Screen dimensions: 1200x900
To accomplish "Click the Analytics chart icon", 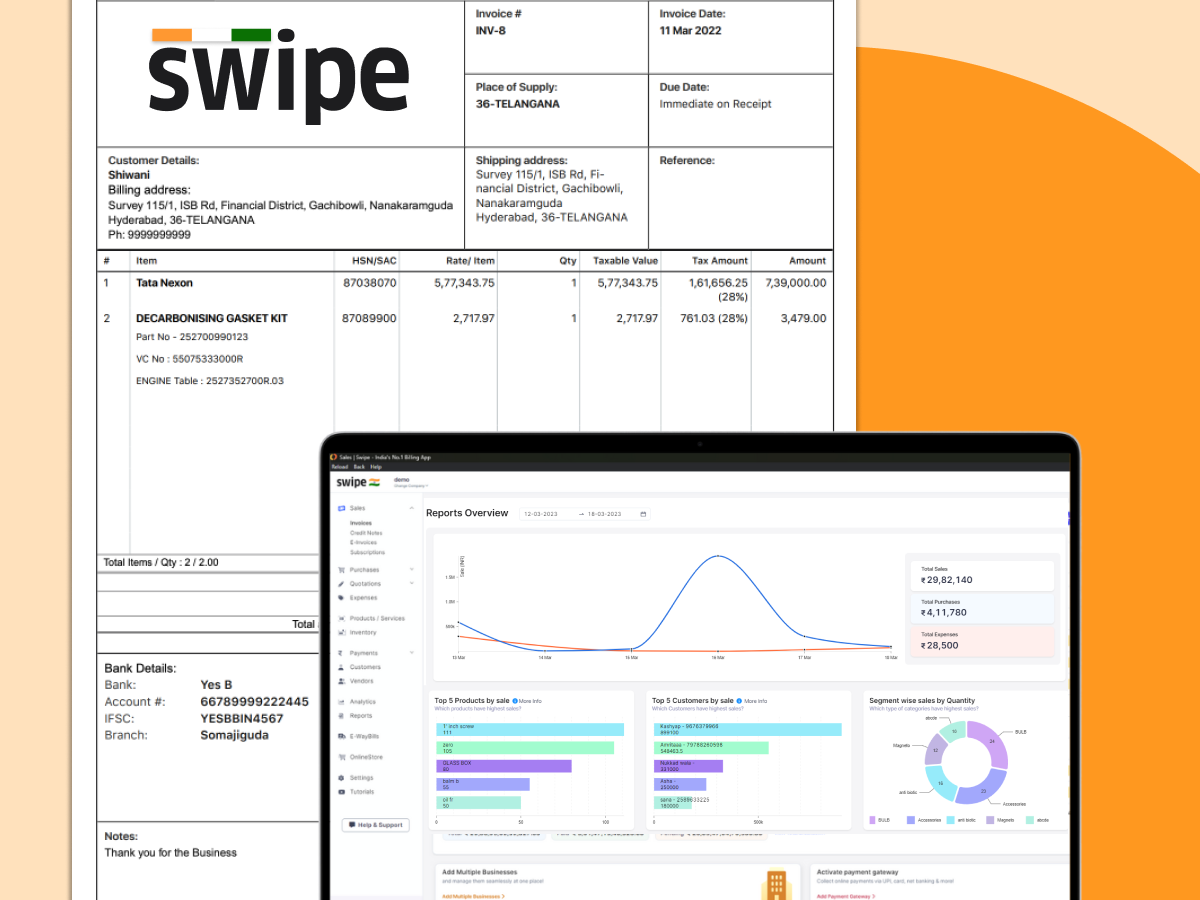I will click(342, 702).
